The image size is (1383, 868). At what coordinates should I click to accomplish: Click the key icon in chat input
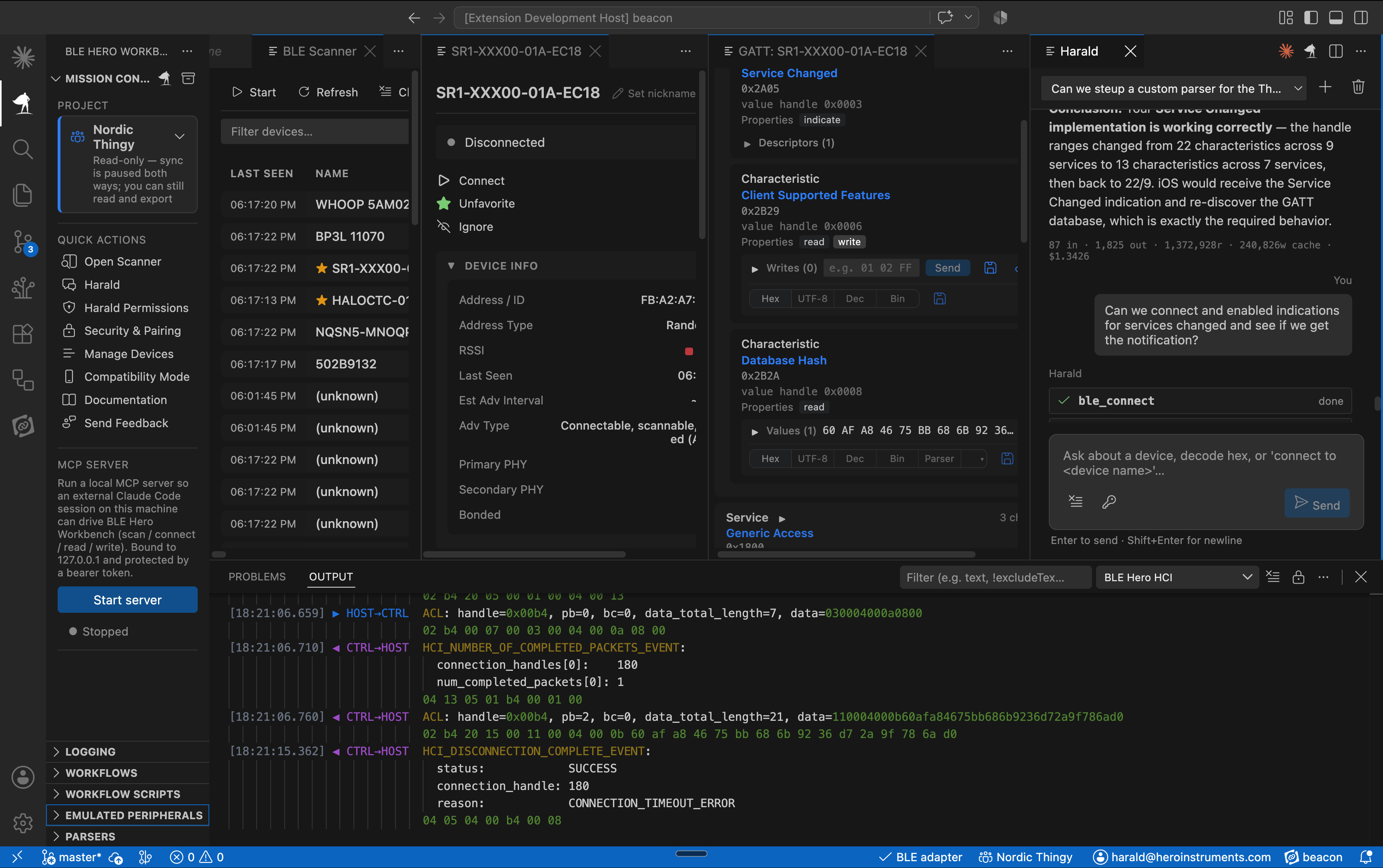click(x=1109, y=502)
